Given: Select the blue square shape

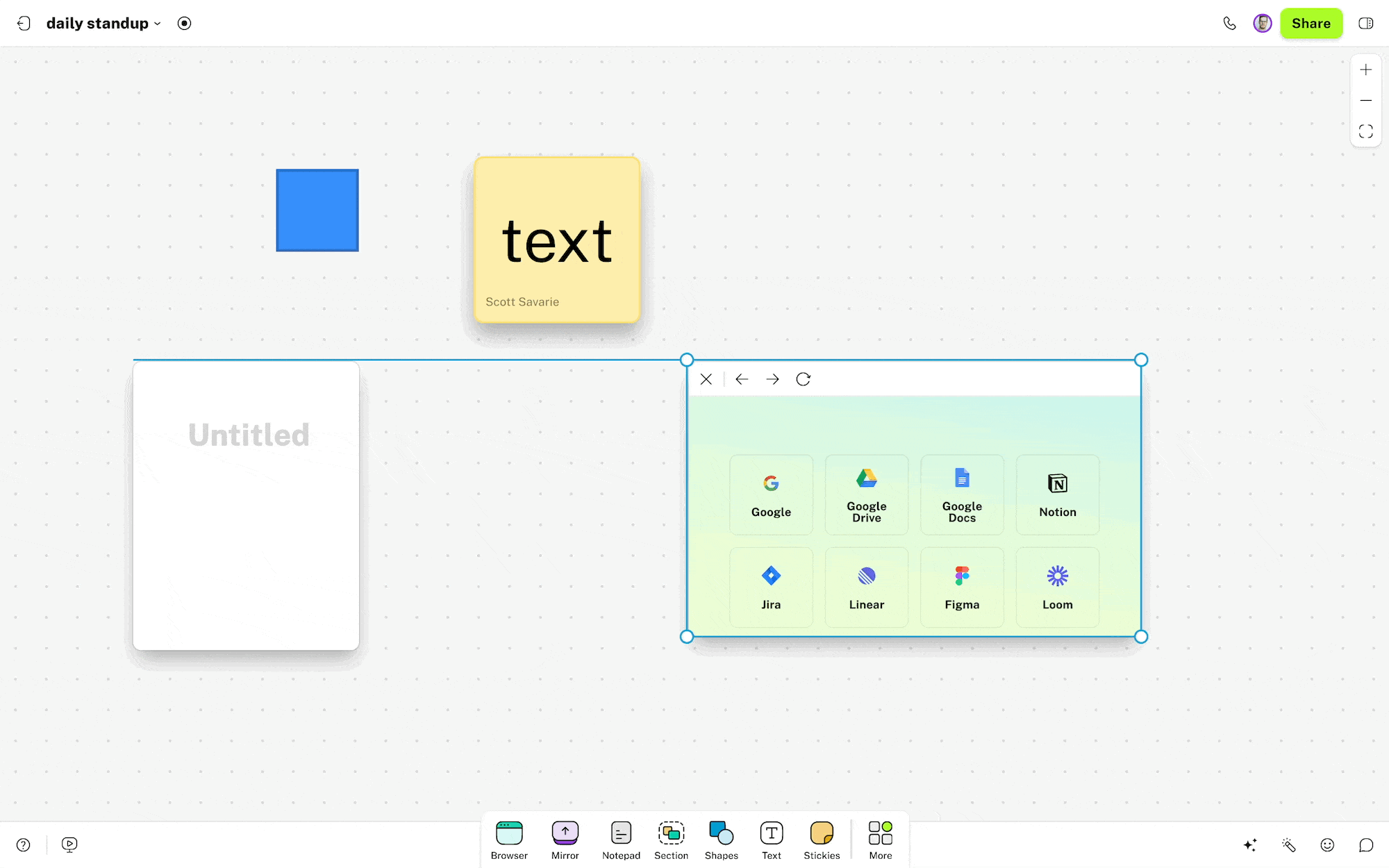Looking at the screenshot, I should [x=317, y=210].
